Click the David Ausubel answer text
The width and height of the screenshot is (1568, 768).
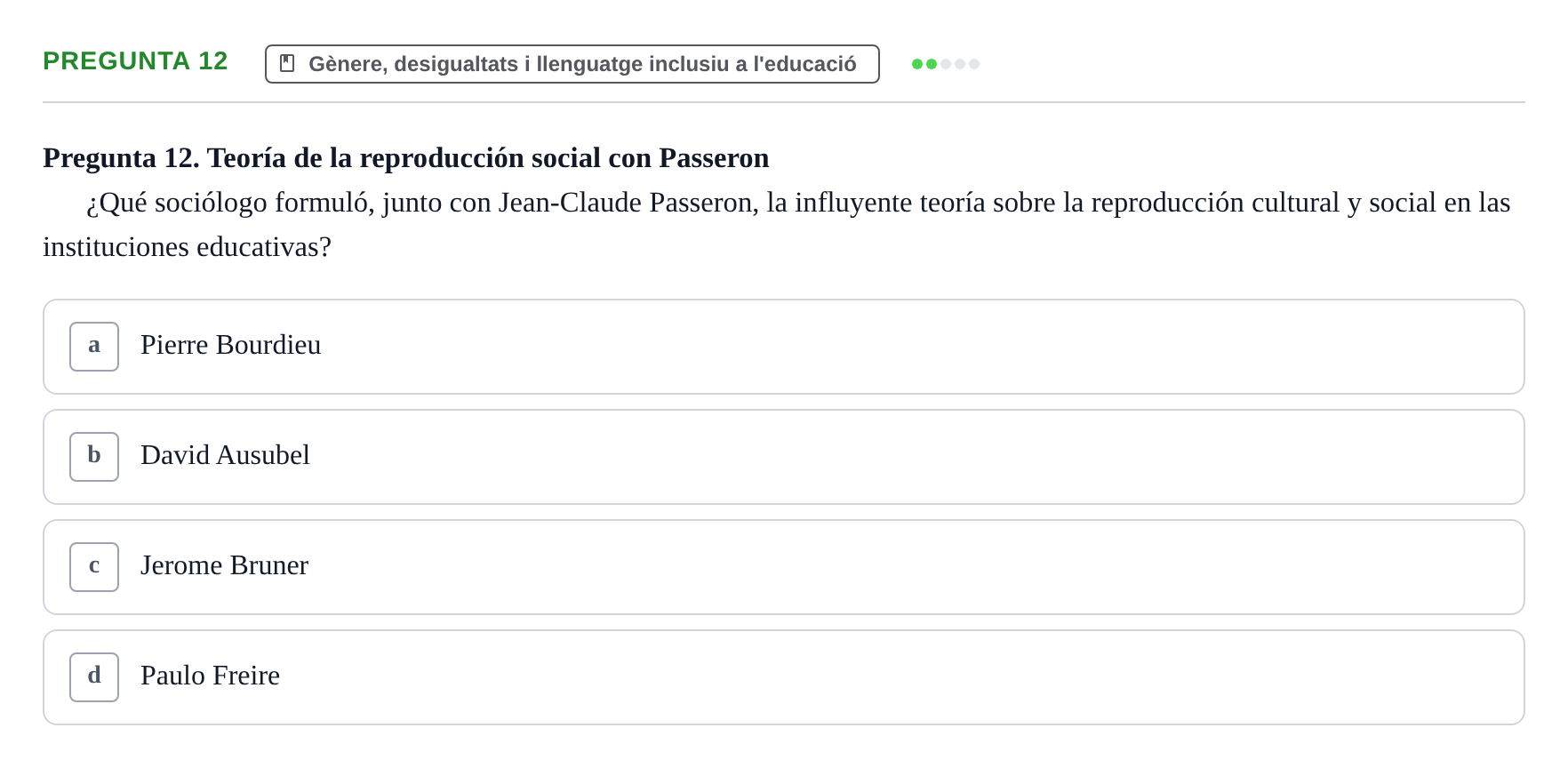(226, 455)
